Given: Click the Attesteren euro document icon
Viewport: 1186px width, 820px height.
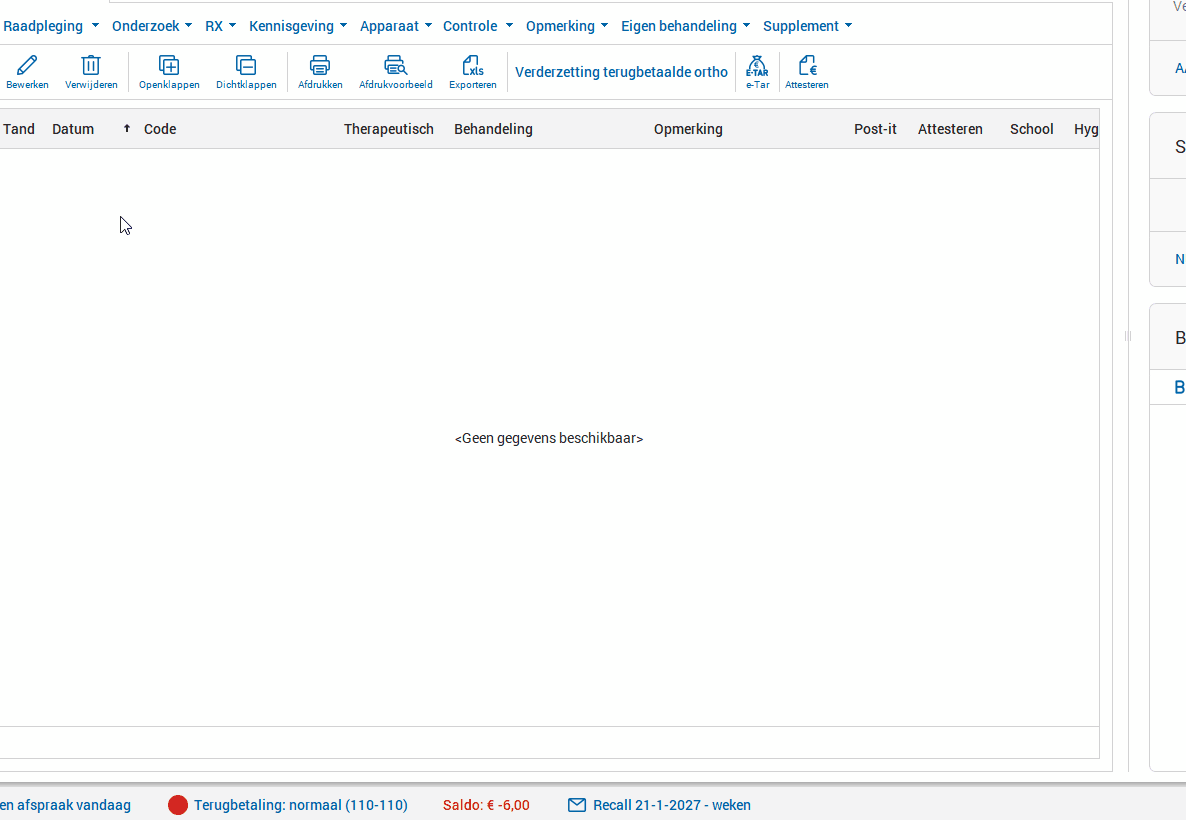Looking at the screenshot, I should pyautogui.click(x=807, y=65).
